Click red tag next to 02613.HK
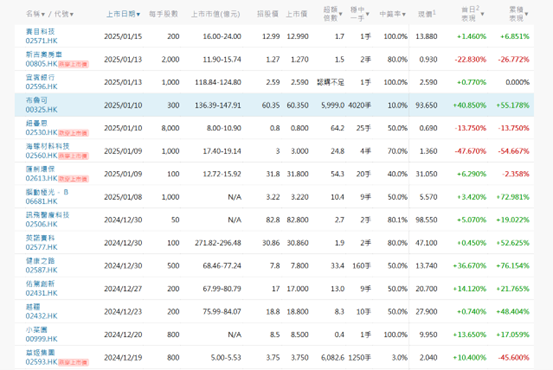Viewport: 553px width, 370px height. (73, 179)
